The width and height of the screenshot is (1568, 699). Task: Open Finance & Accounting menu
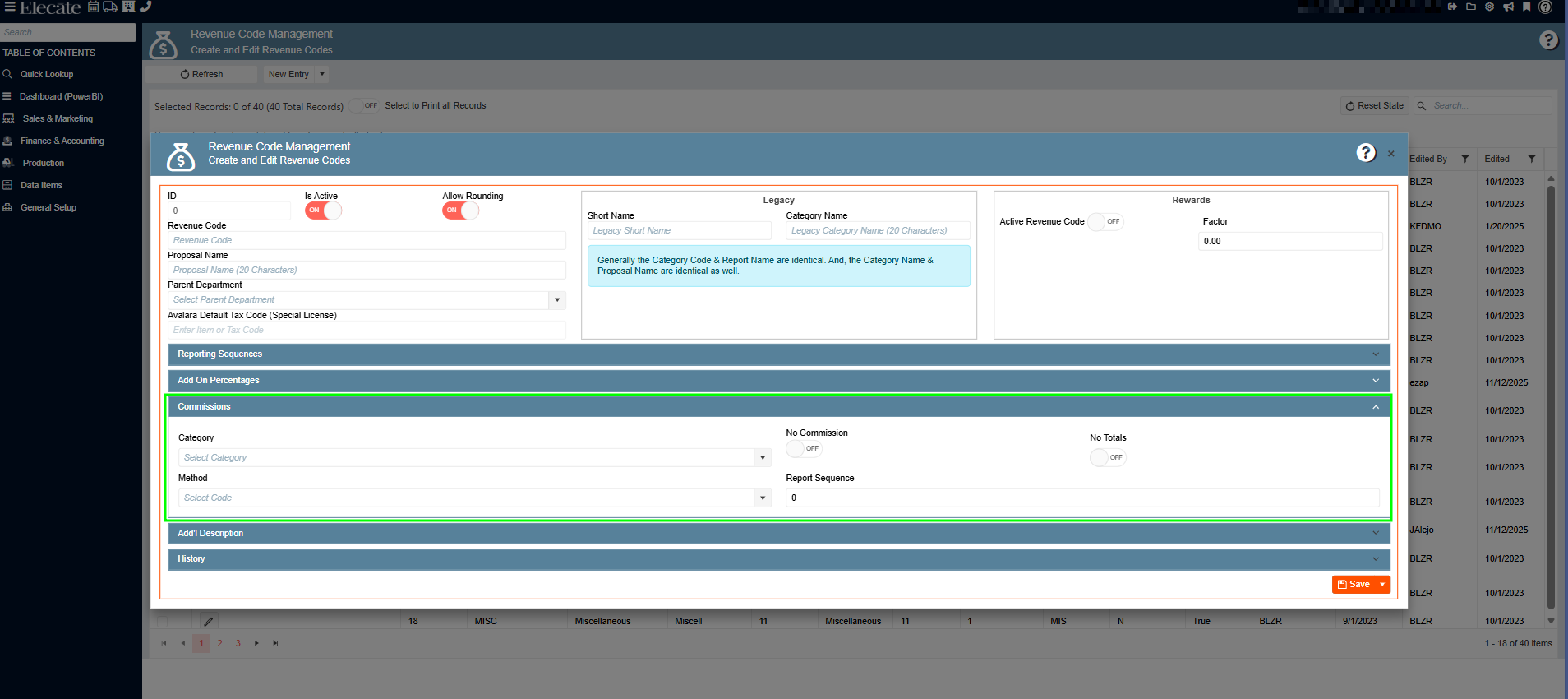(62, 141)
